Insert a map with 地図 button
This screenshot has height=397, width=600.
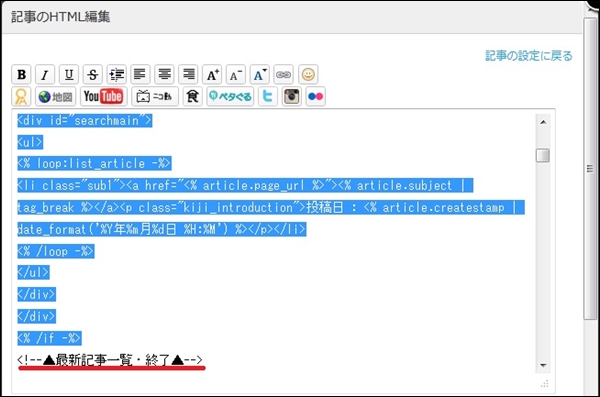(55, 96)
